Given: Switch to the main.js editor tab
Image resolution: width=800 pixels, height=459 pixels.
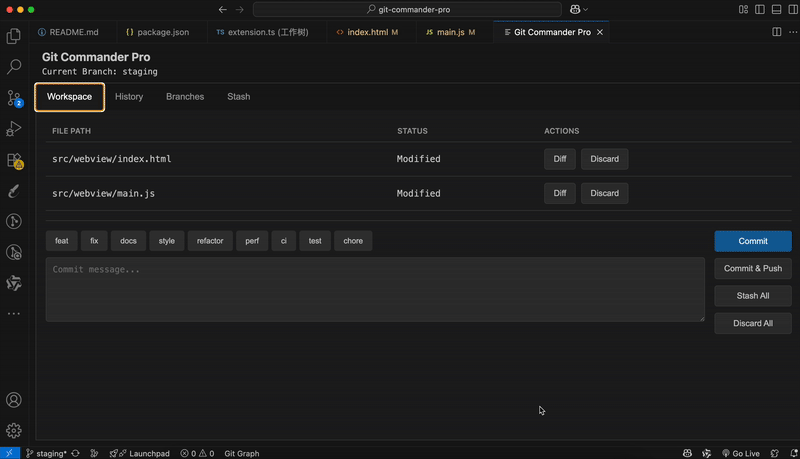Looking at the screenshot, I should click(x=454, y=32).
